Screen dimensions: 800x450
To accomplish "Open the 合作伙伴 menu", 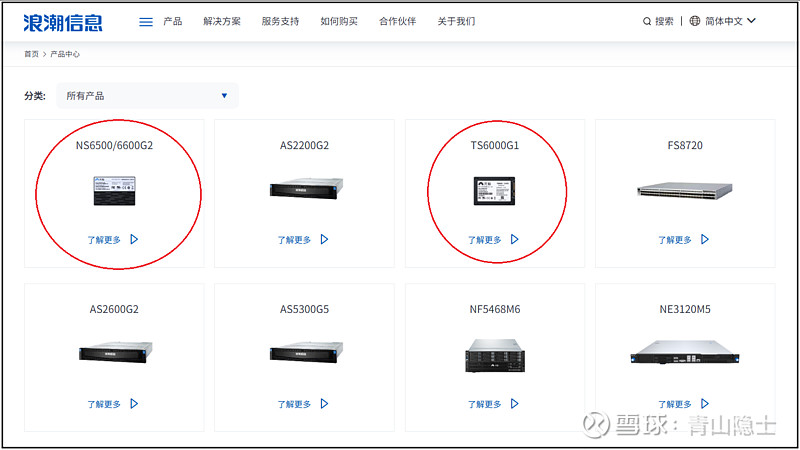I will (397, 21).
